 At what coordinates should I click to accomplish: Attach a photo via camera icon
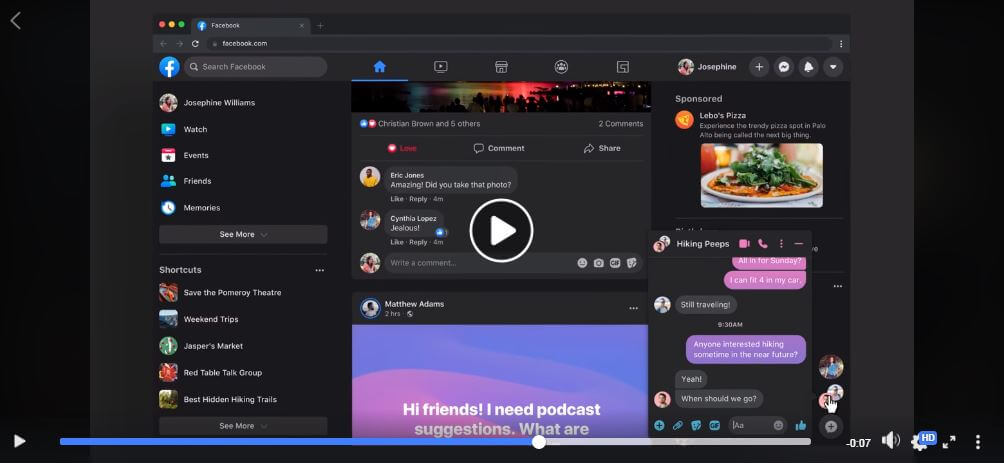pyautogui.click(x=599, y=263)
